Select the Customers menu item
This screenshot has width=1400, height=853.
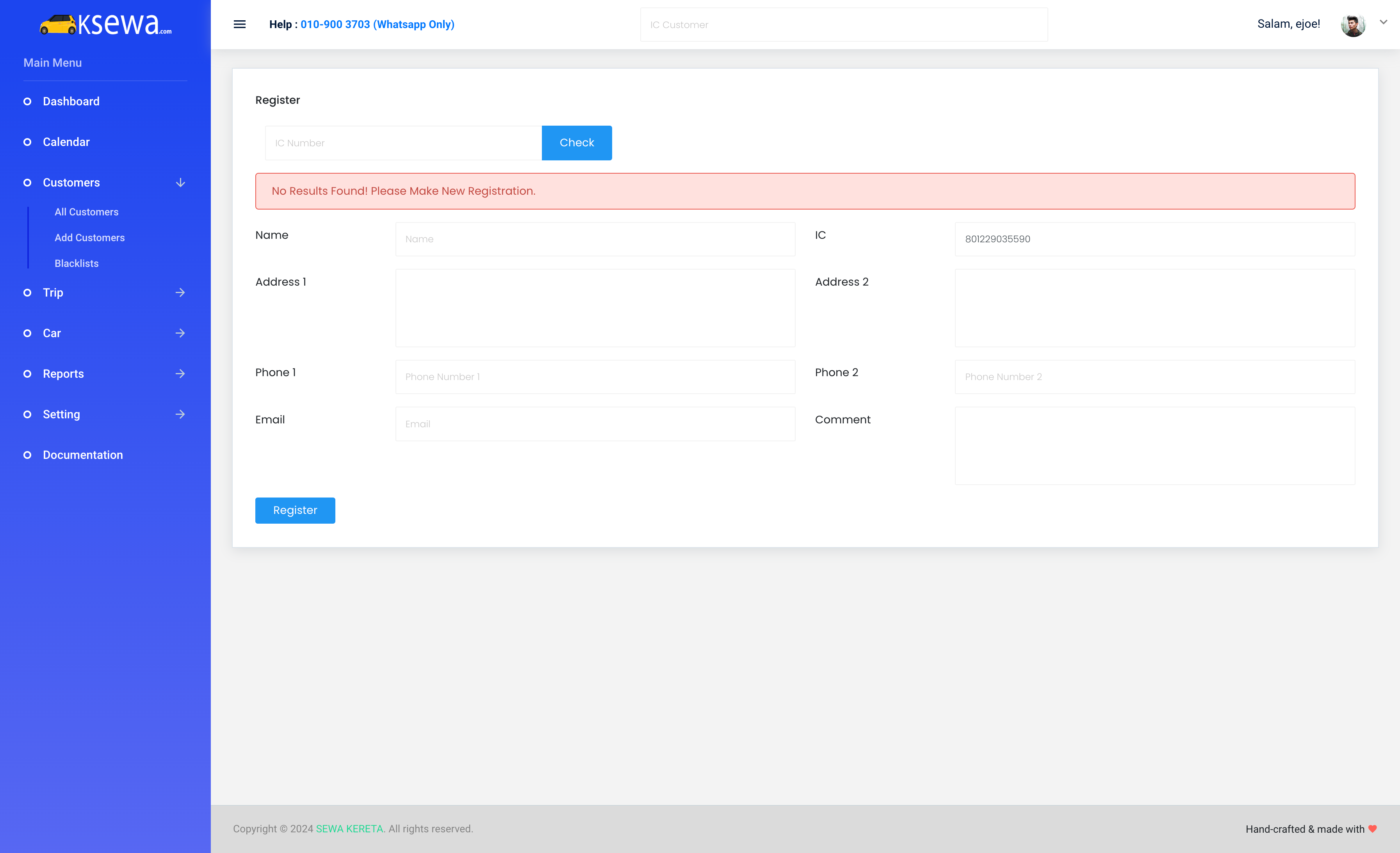coord(71,183)
